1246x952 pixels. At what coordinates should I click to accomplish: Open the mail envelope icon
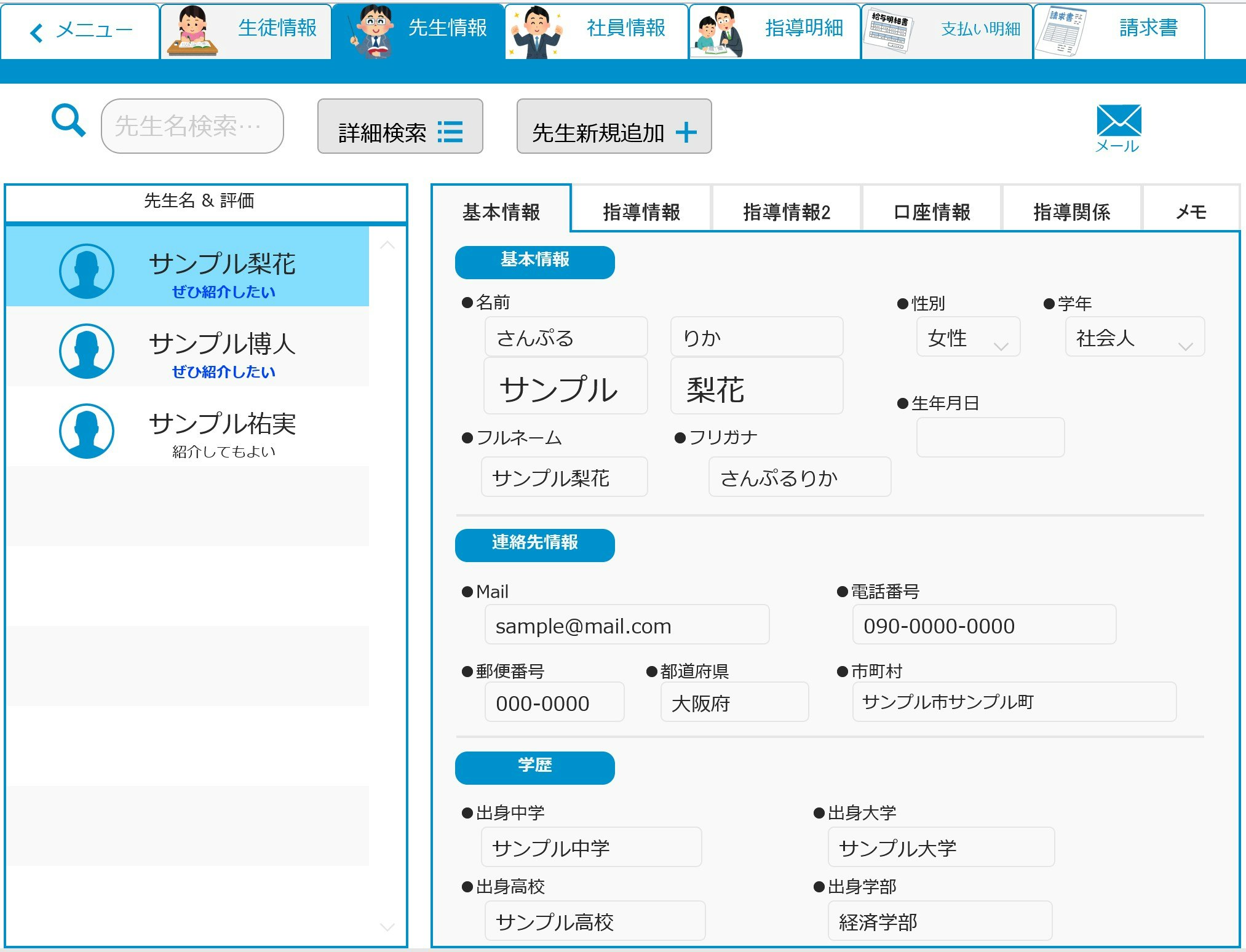click(x=1118, y=121)
